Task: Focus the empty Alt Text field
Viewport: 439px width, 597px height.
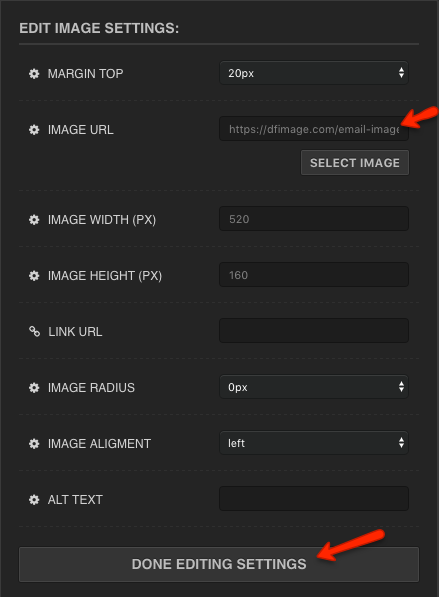Action: (314, 499)
